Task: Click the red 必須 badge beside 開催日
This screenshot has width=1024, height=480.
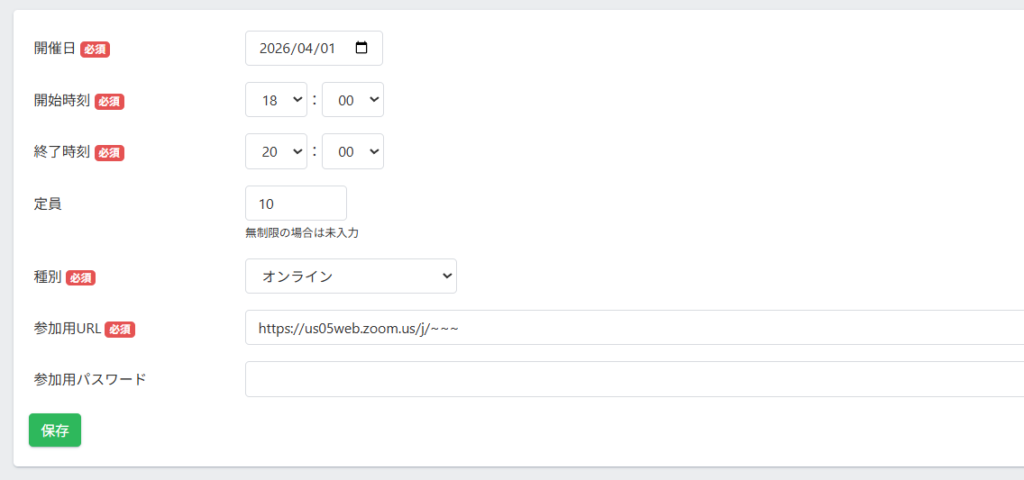Action: (x=95, y=49)
